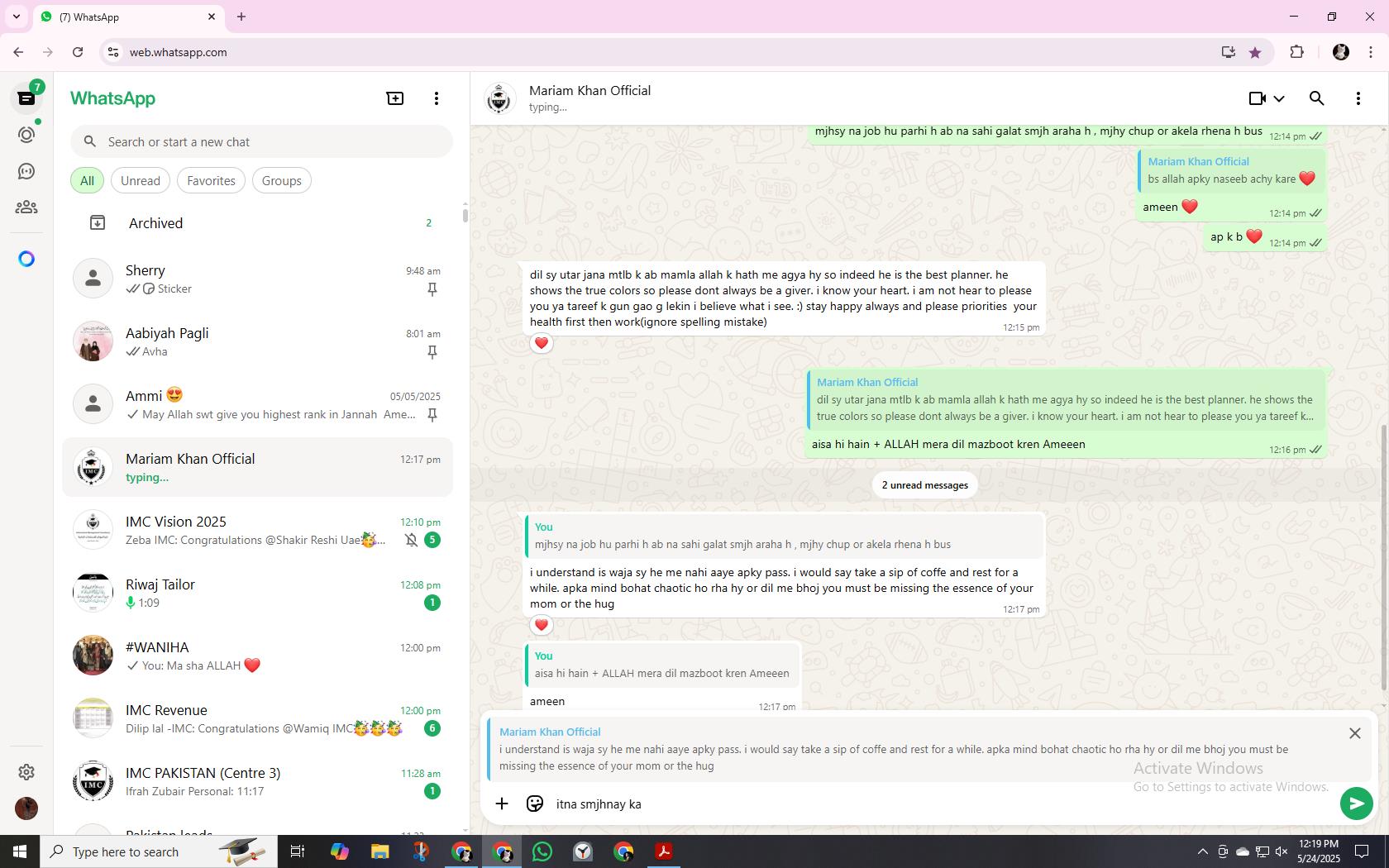Click the 2 unread messages divider pill
1389x868 pixels.
[924, 485]
